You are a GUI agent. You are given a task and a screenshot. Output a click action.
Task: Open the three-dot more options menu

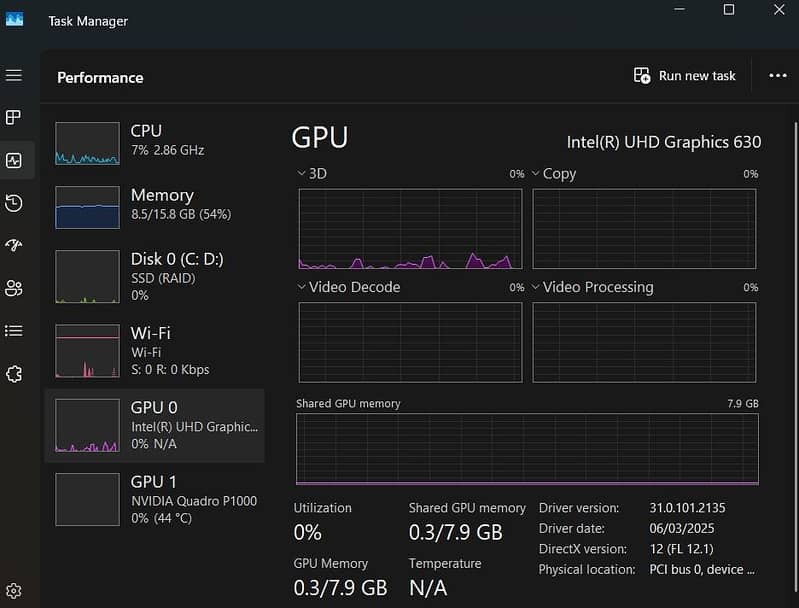pos(778,76)
